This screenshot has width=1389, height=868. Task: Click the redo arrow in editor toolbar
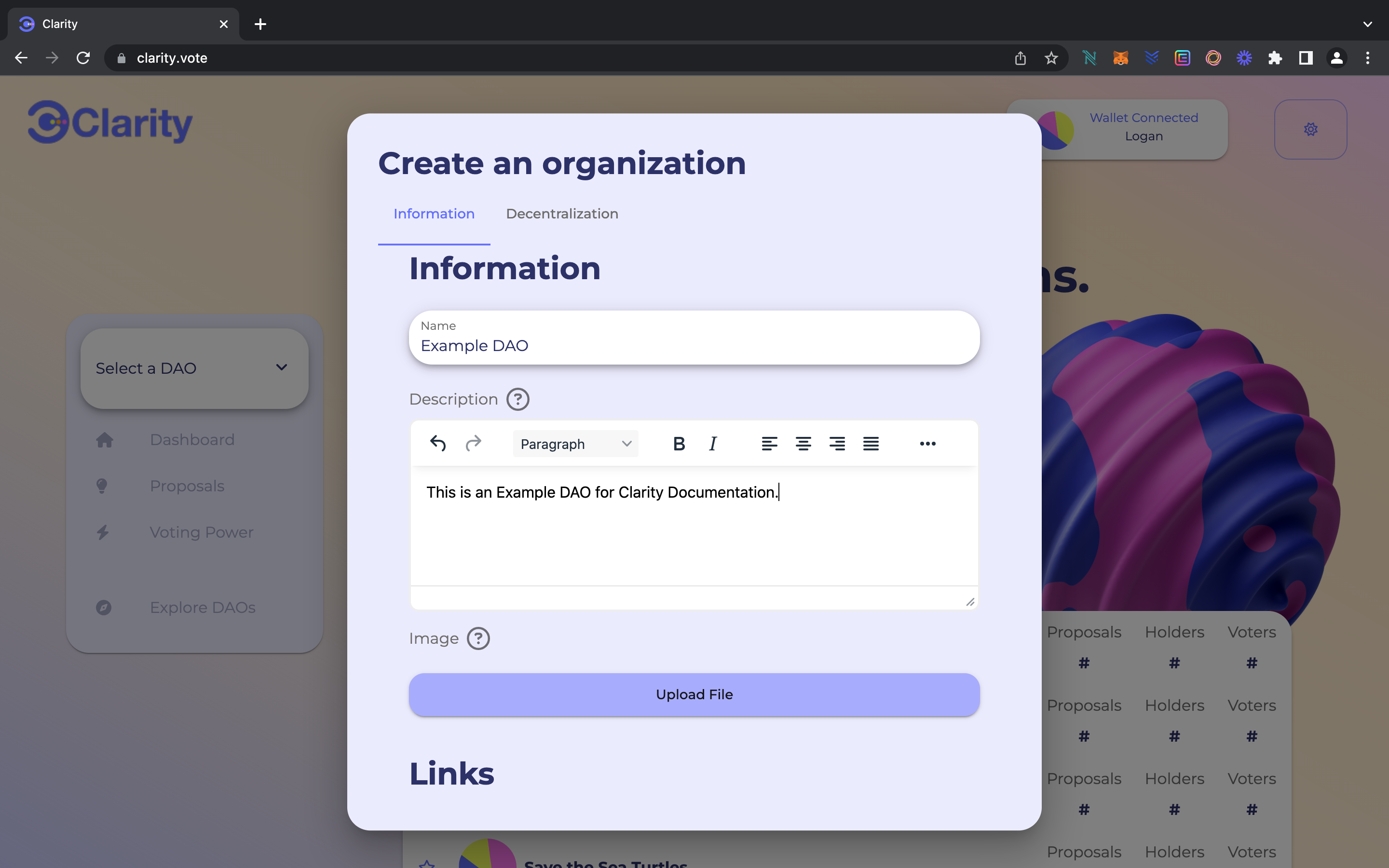coord(473,444)
